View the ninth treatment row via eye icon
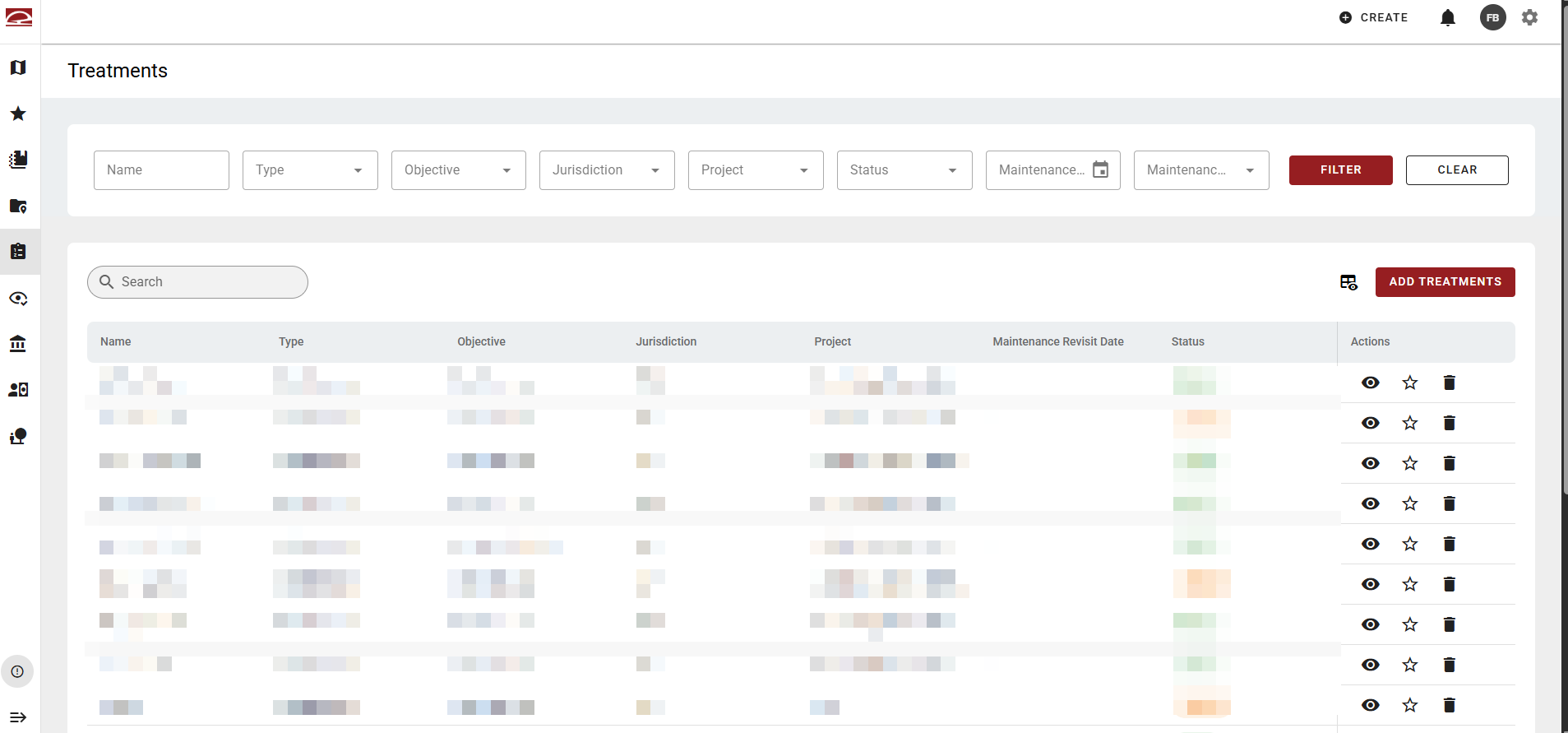Viewport: 1568px width, 733px height. 1371,705
